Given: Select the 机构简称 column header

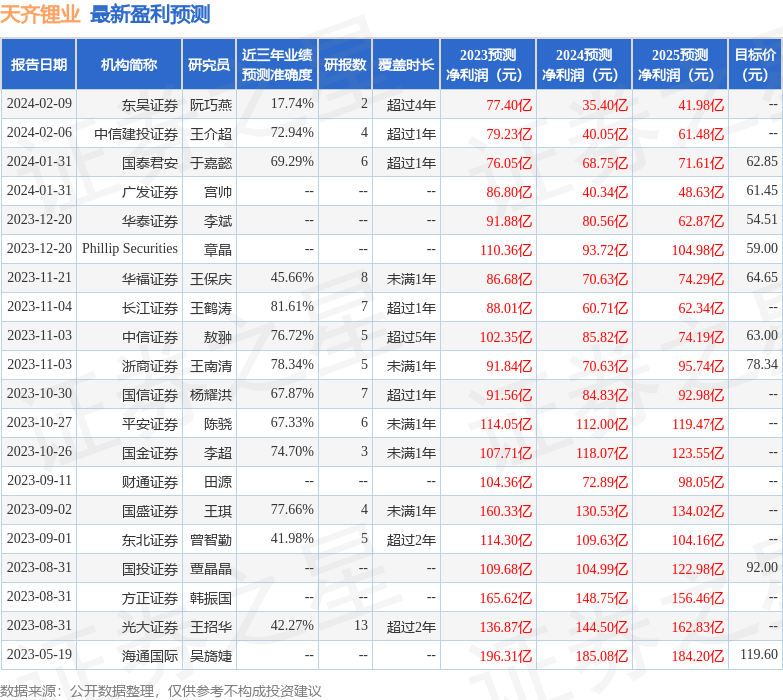Looking at the screenshot, I should [x=129, y=64].
